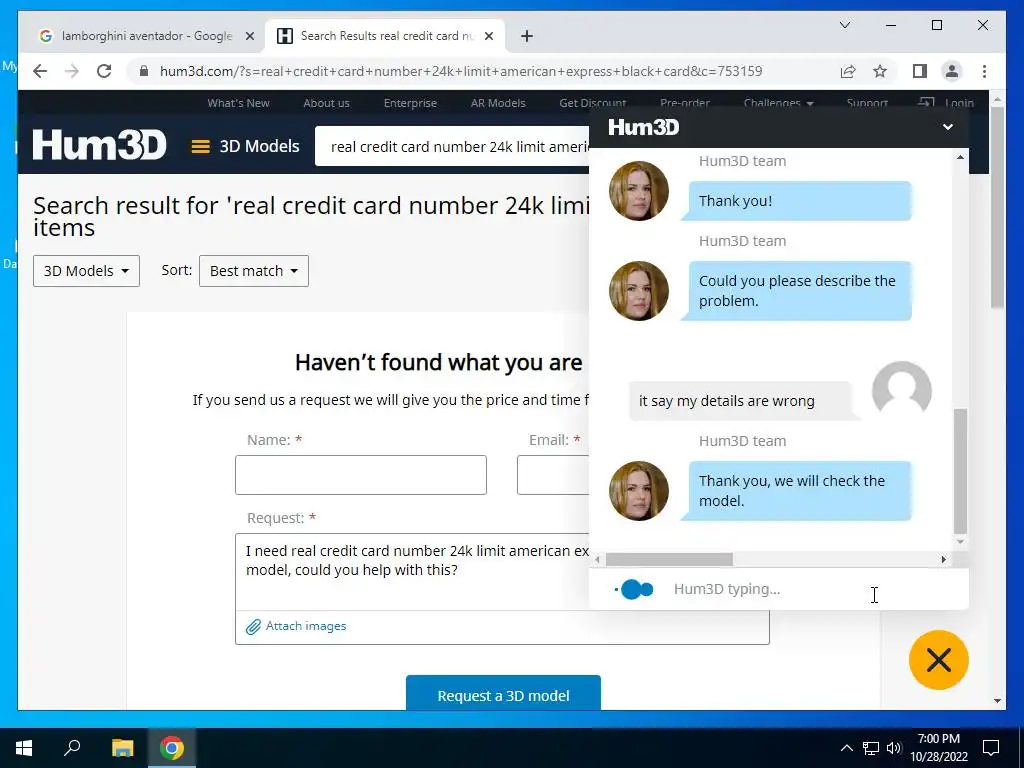Click the chat vertical scrollbar thumb

960,471
